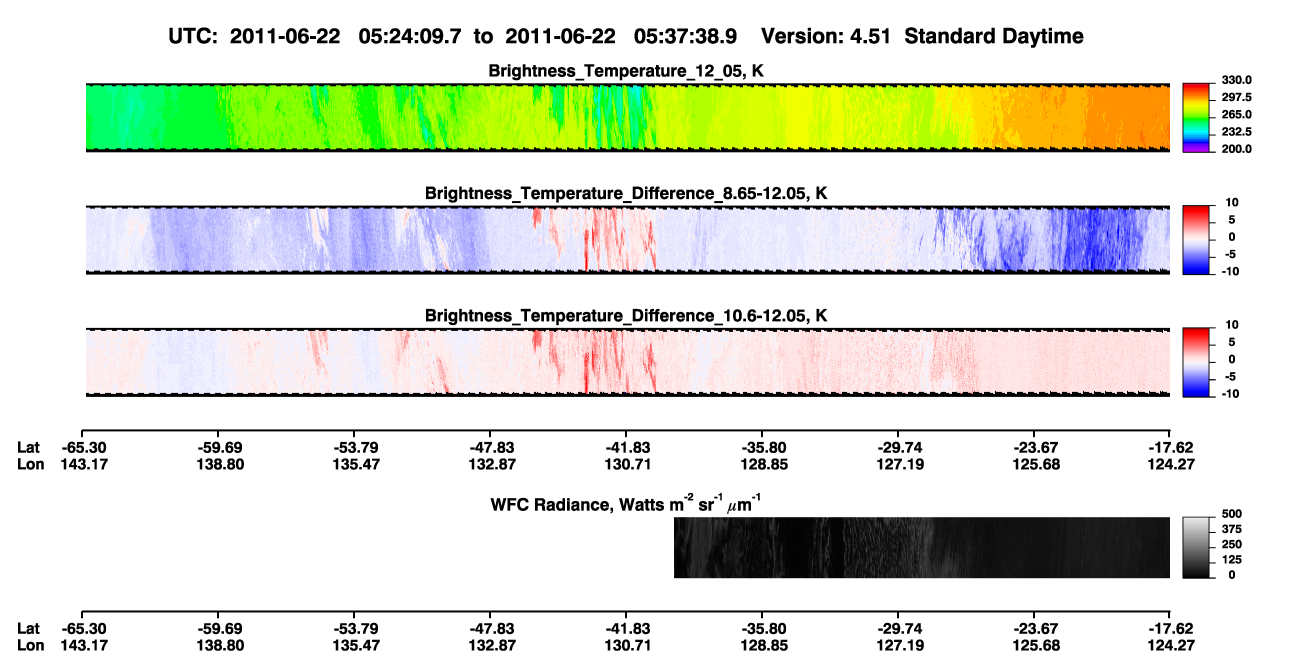Click latitude -47.83 under the temperature difference panels
This screenshot has height=667, width=1300.
491,448
